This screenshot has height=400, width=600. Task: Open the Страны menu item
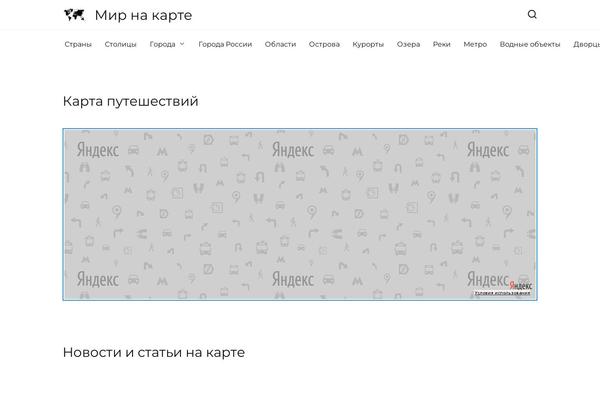point(78,44)
